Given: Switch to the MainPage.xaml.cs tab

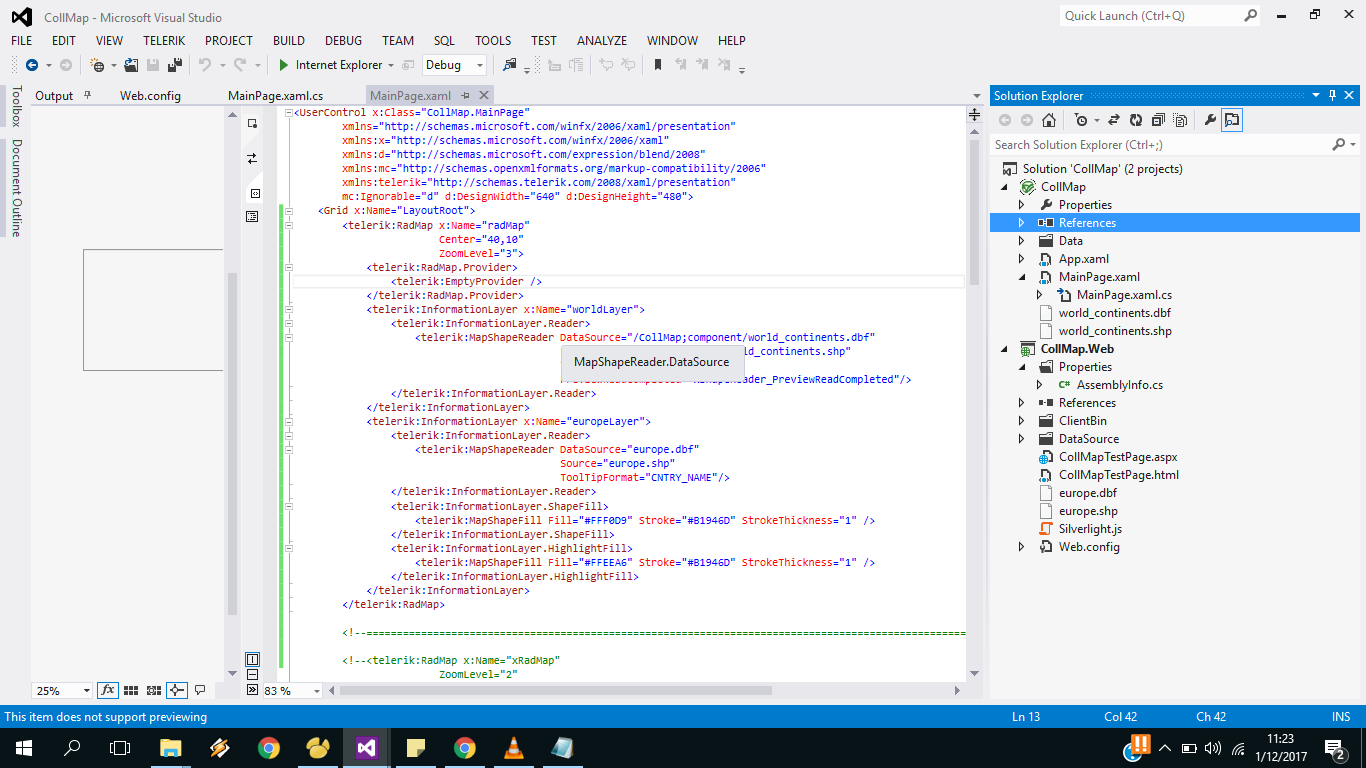Looking at the screenshot, I should pos(275,96).
